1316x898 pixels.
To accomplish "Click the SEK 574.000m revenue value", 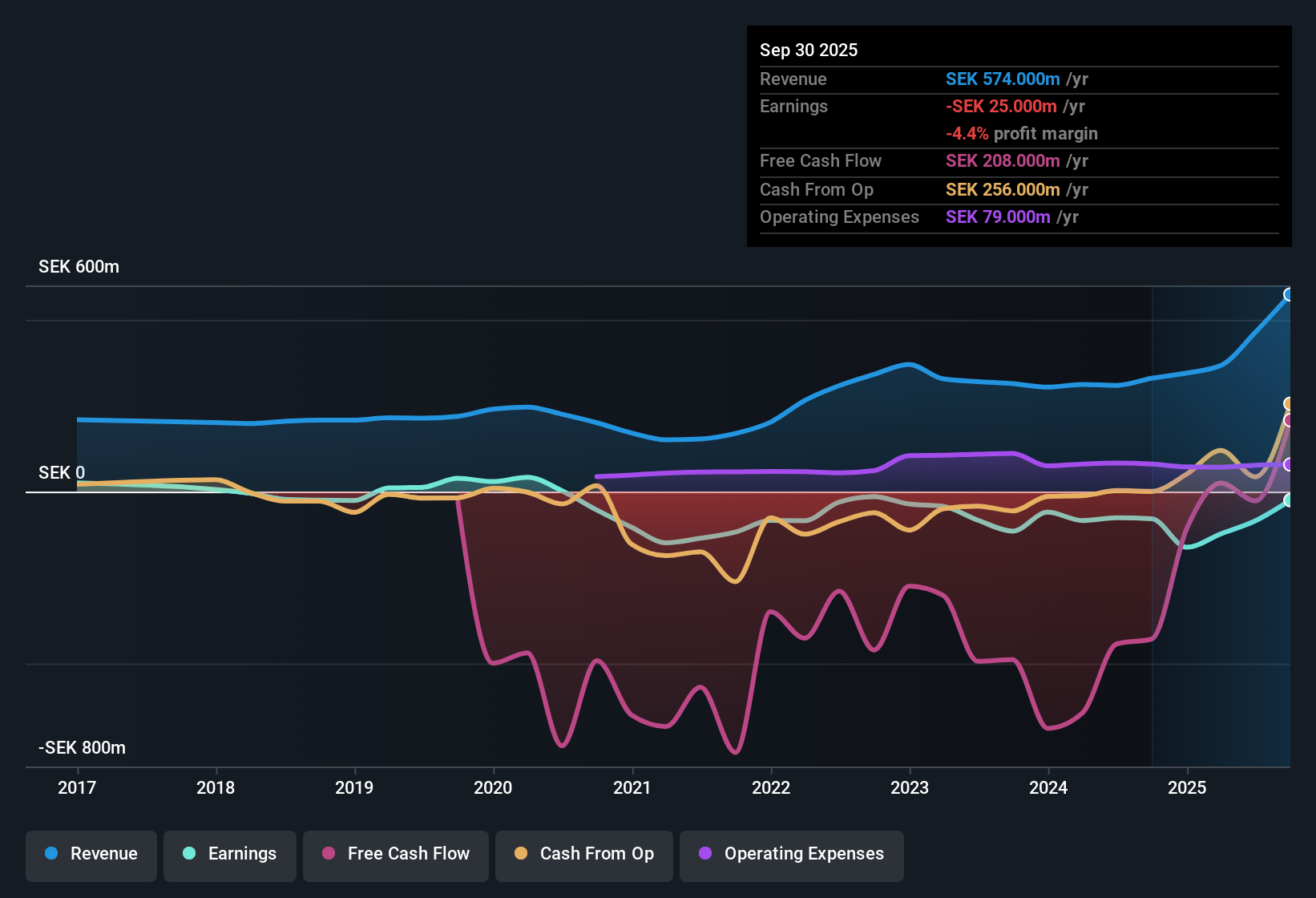I will [1003, 79].
